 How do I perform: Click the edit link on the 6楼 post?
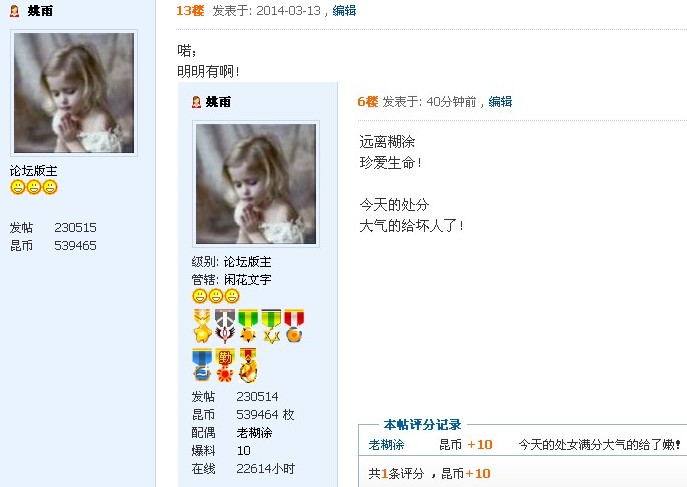tap(500, 102)
